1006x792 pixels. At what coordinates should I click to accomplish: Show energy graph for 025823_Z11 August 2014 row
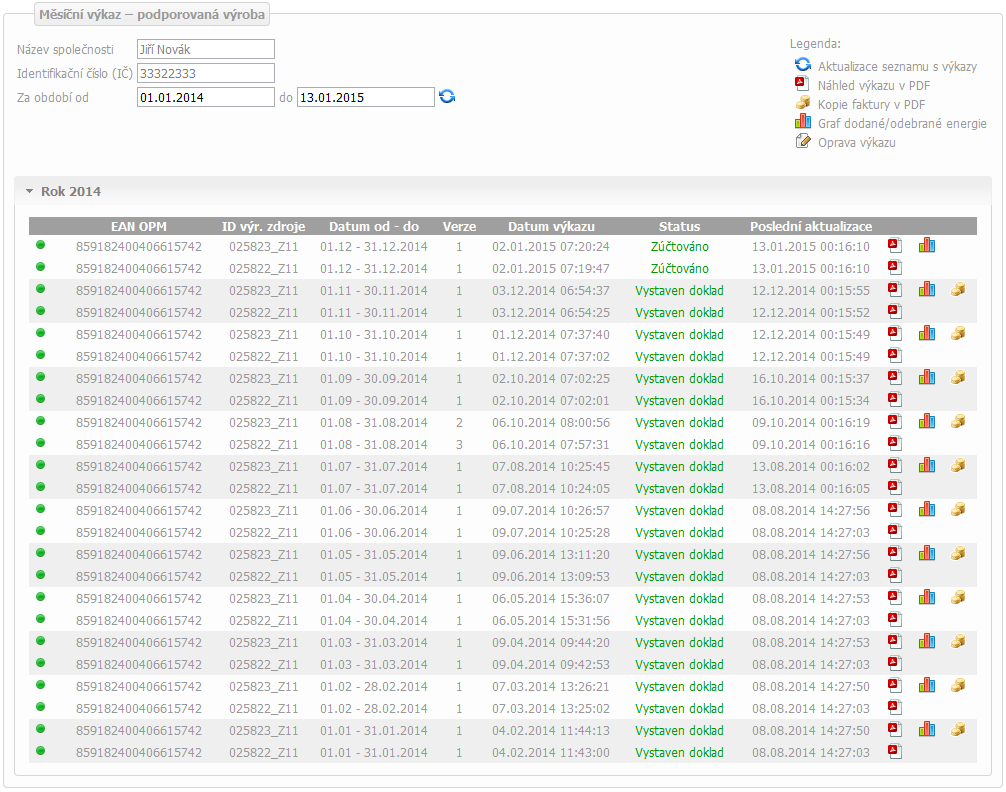pos(927,421)
